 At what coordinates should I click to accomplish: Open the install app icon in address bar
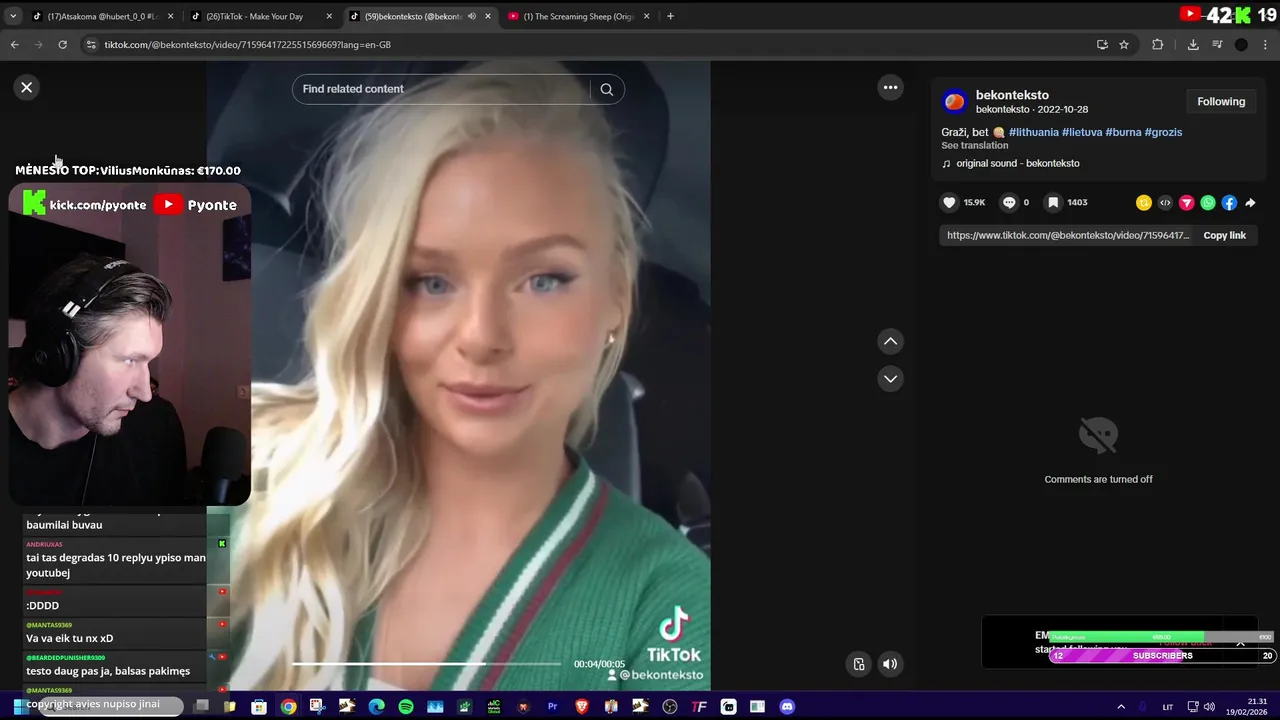coord(1102,45)
